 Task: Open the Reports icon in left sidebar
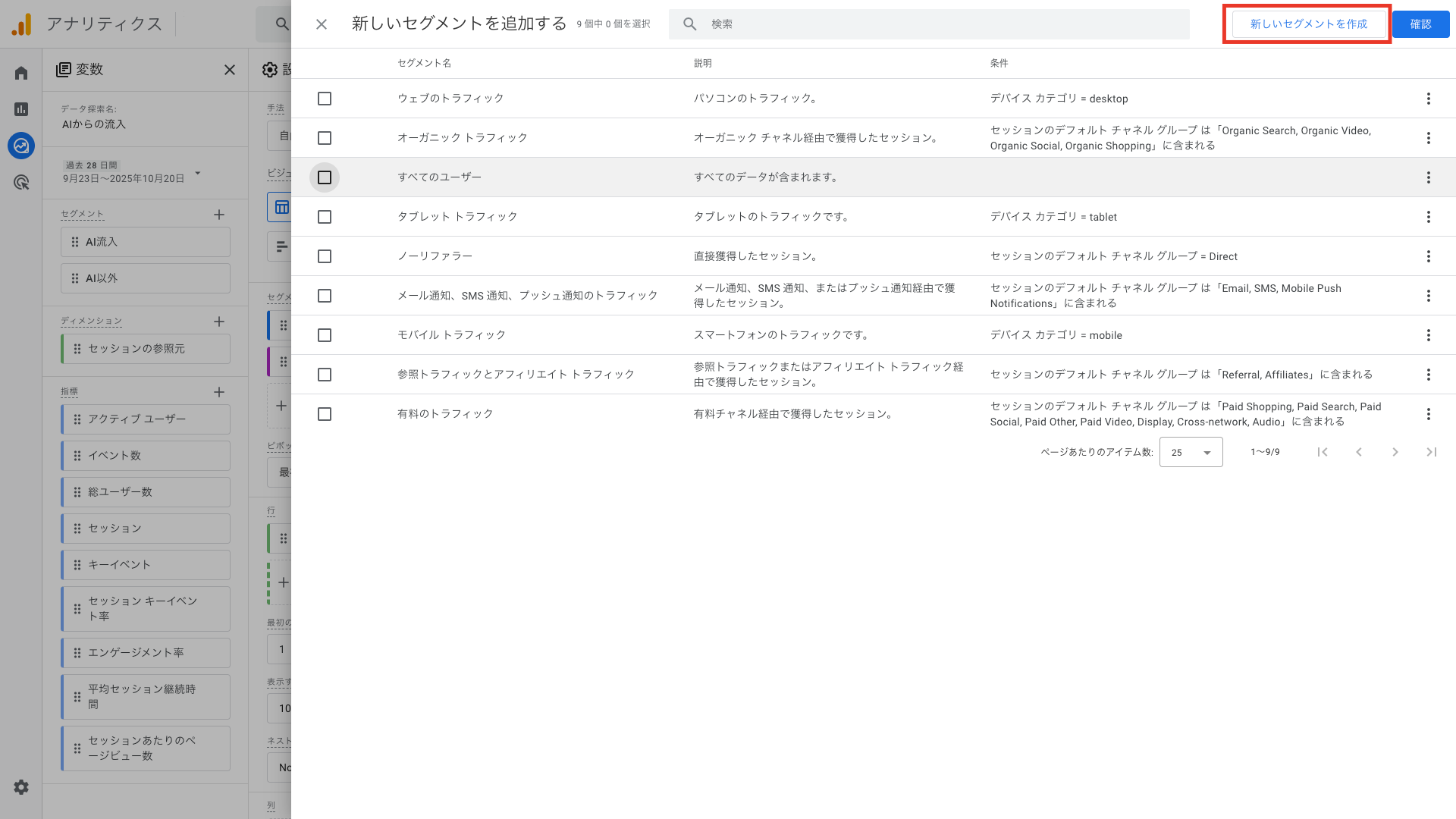20,109
